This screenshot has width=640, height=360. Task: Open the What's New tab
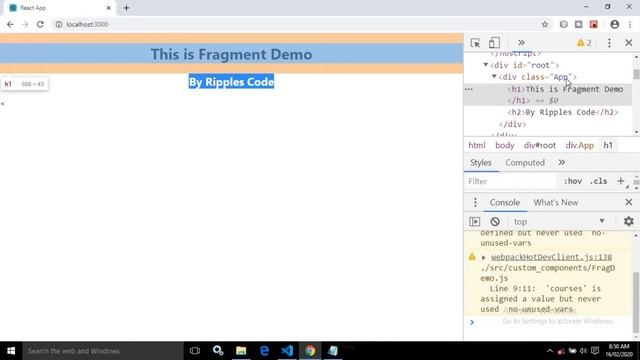556,202
